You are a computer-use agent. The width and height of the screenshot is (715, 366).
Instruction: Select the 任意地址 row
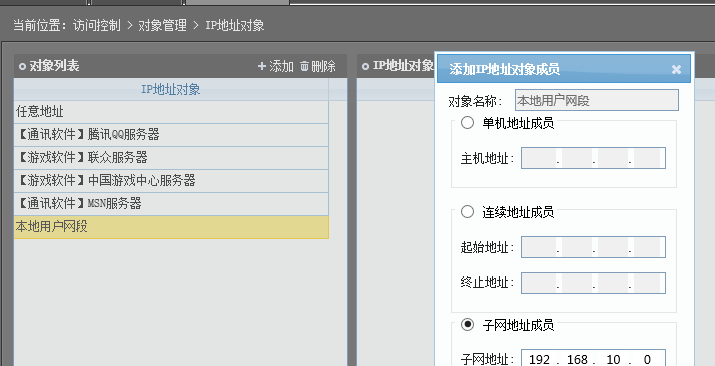coord(171,112)
